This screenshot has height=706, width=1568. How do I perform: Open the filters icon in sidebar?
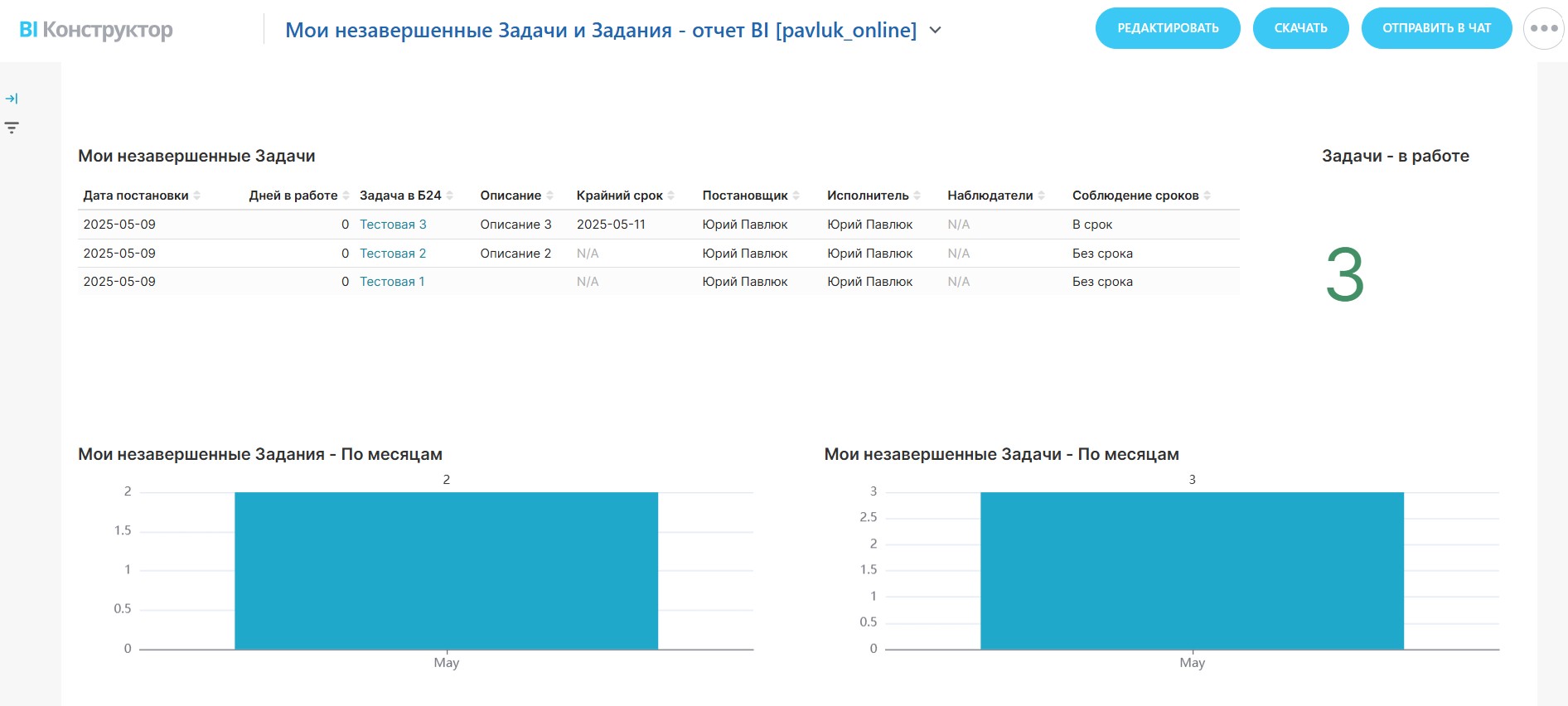12,128
